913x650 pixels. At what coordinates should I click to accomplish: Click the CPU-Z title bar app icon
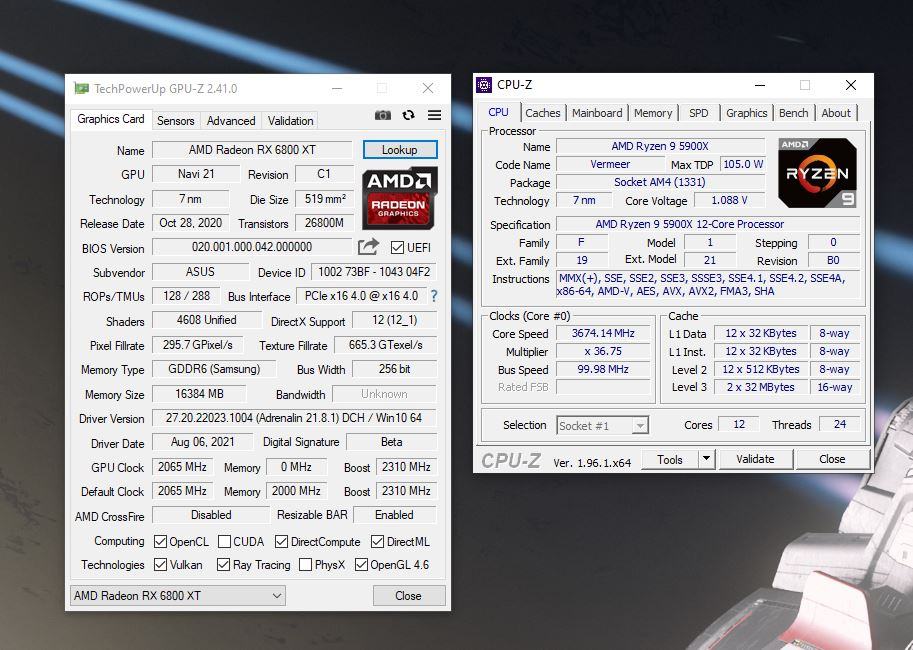tap(484, 85)
